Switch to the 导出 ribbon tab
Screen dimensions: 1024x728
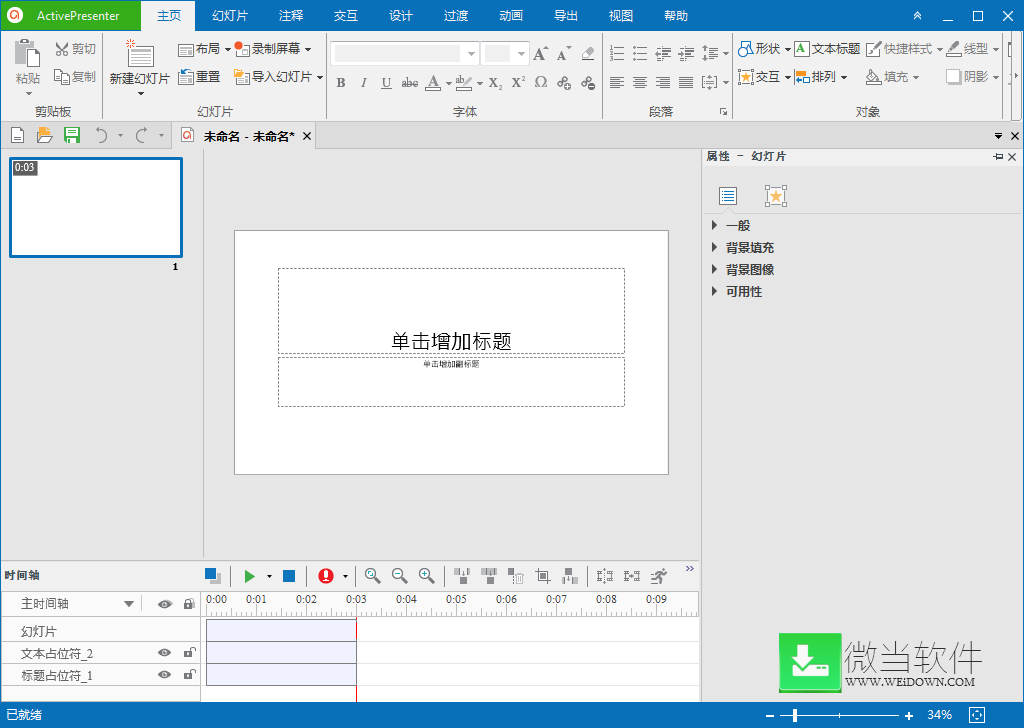tap(566, 16)
